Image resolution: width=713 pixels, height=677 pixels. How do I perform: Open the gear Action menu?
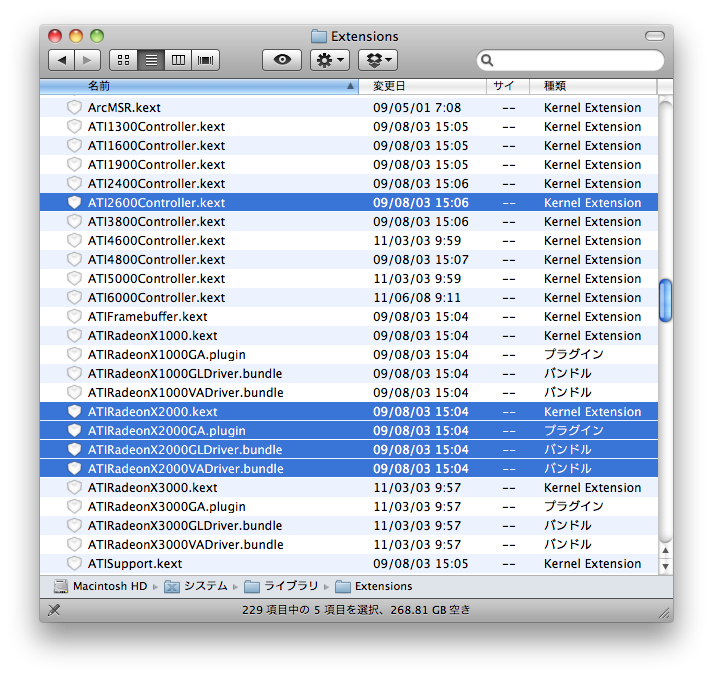point(330,60)
